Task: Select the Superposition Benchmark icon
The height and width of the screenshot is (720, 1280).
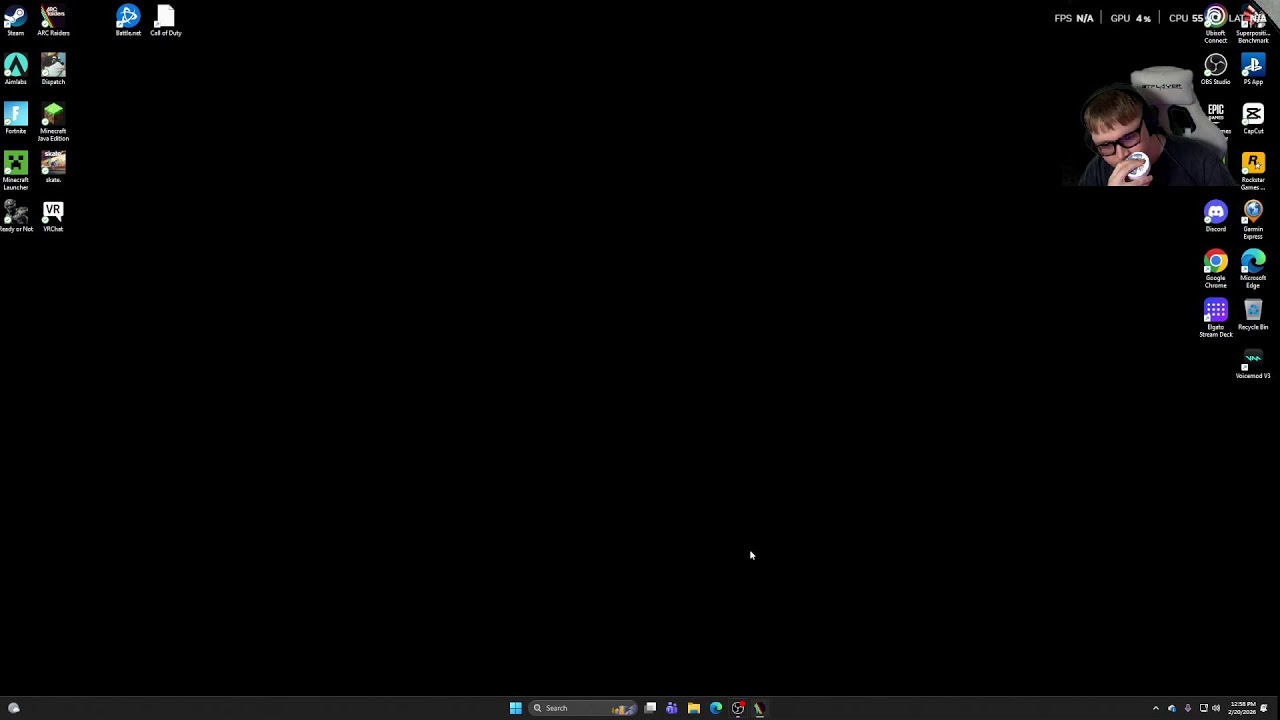Action: pos(1253,25)
